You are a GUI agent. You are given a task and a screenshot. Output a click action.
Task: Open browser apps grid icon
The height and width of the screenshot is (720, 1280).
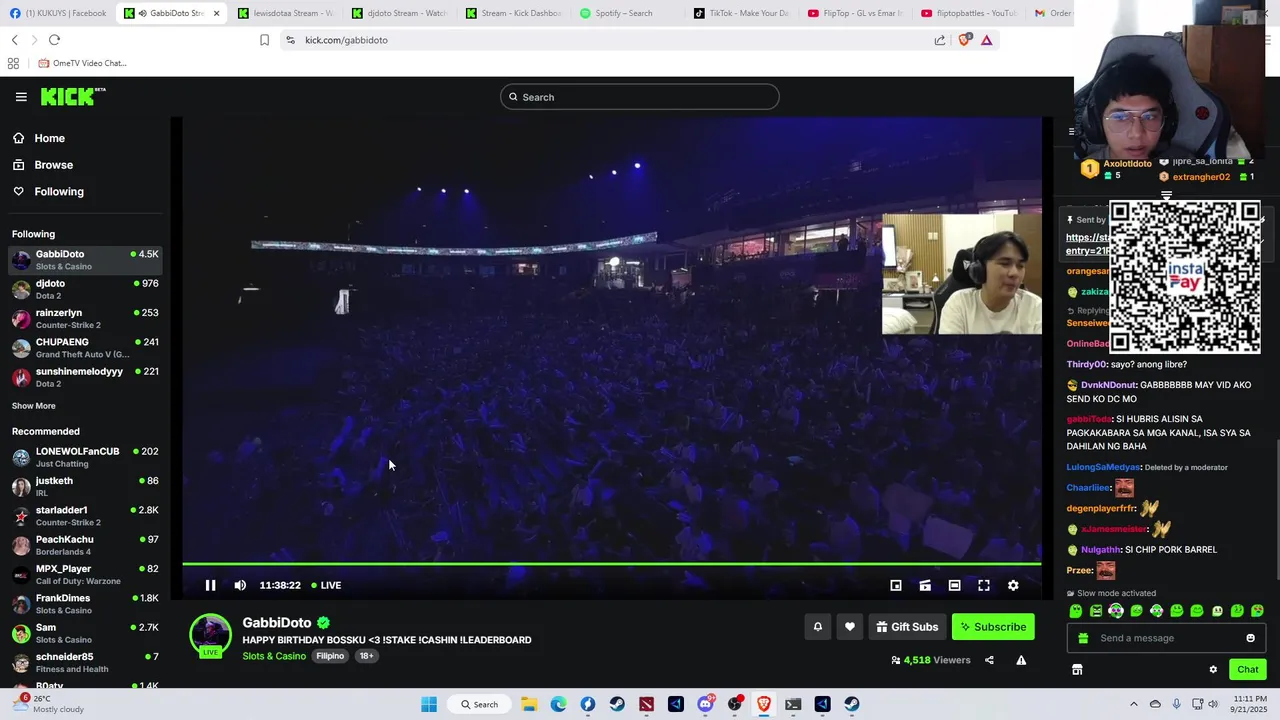point(13,63)
